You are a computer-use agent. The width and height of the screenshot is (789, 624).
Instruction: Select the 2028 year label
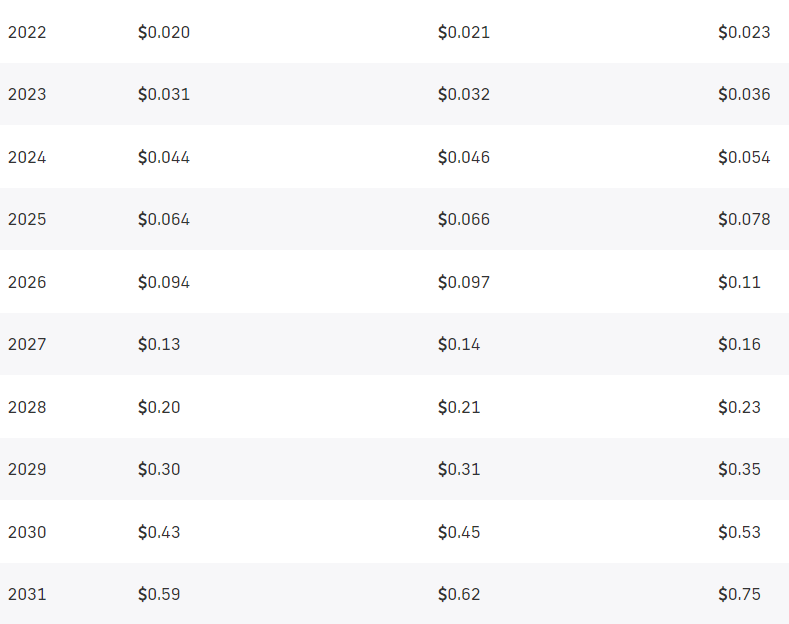pos(27,407)
